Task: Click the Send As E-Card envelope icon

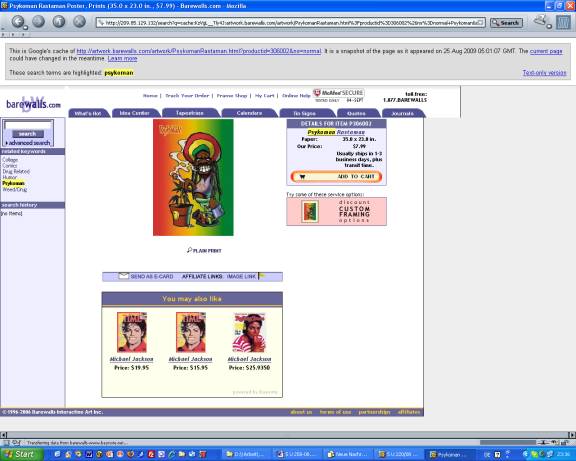Action: tap(124, 276)
